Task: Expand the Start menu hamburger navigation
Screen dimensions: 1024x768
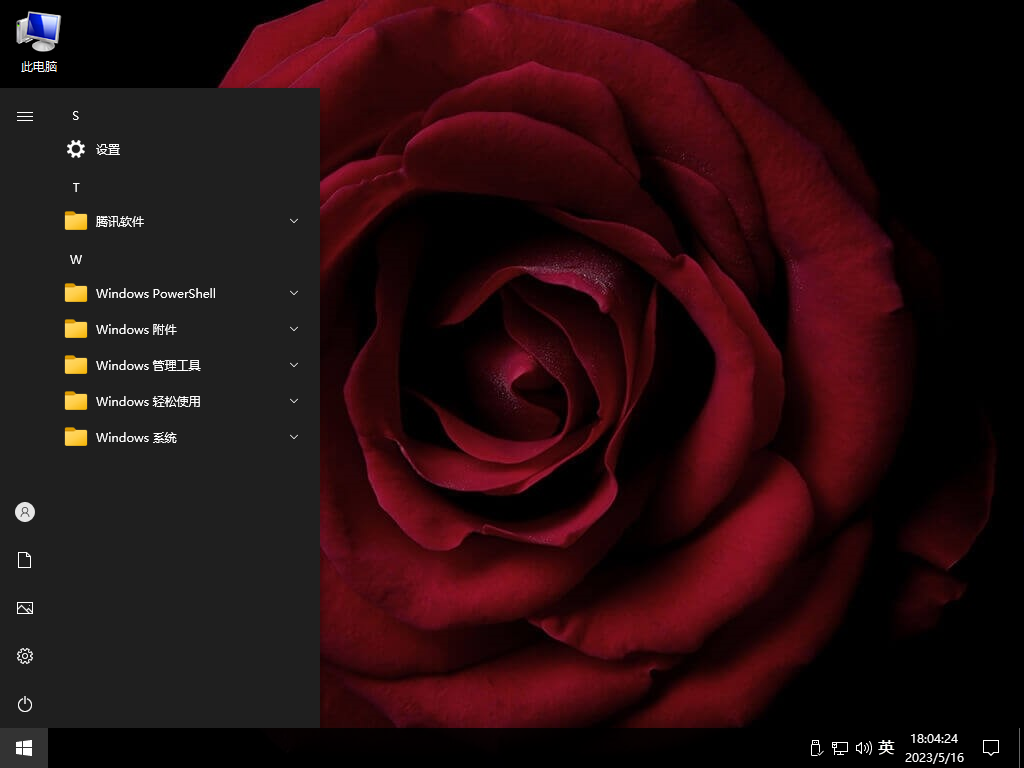Action: pyautogui.click(x=25, y=116)
